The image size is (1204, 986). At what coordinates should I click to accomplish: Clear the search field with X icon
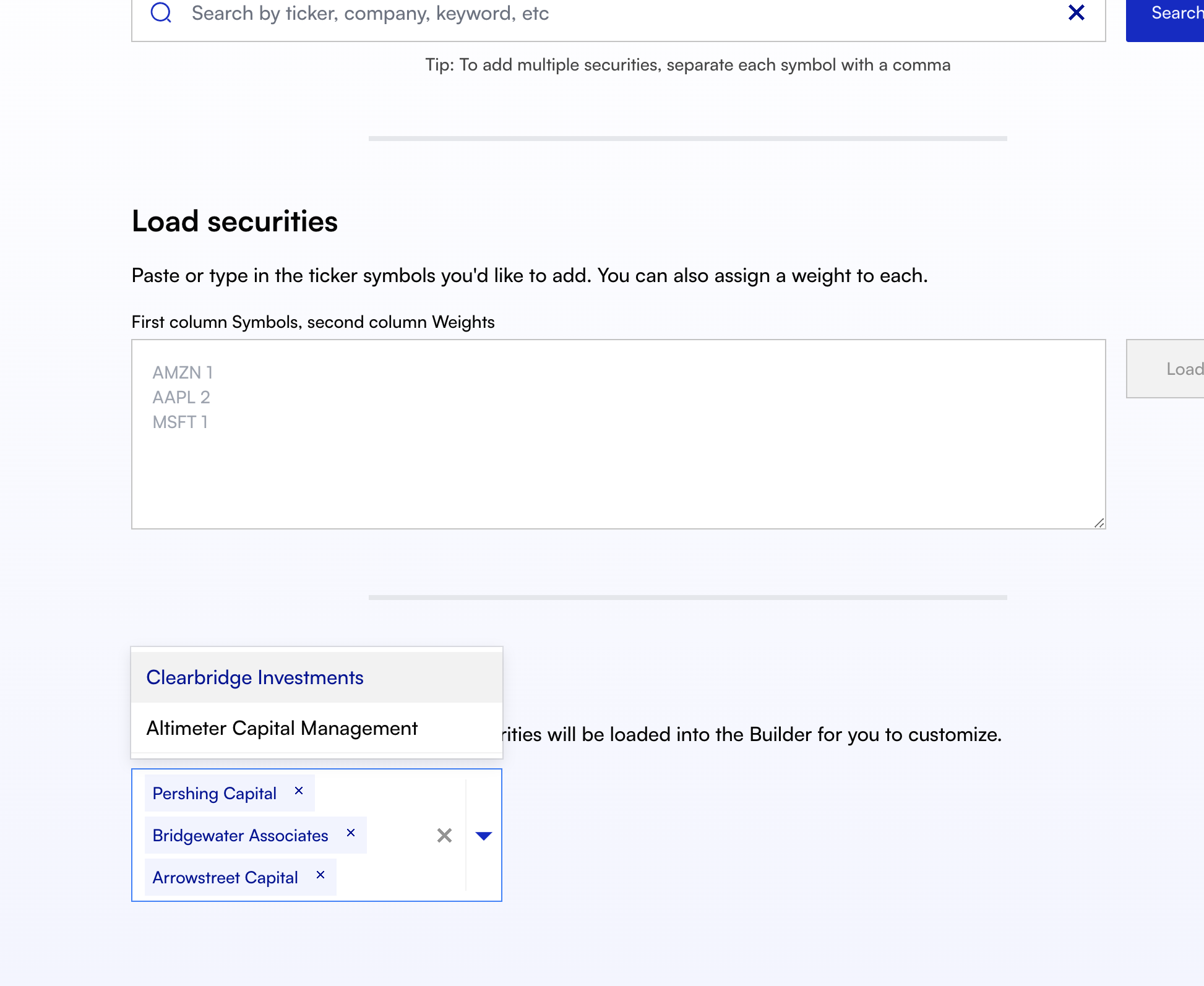[x=1077, y=12]
